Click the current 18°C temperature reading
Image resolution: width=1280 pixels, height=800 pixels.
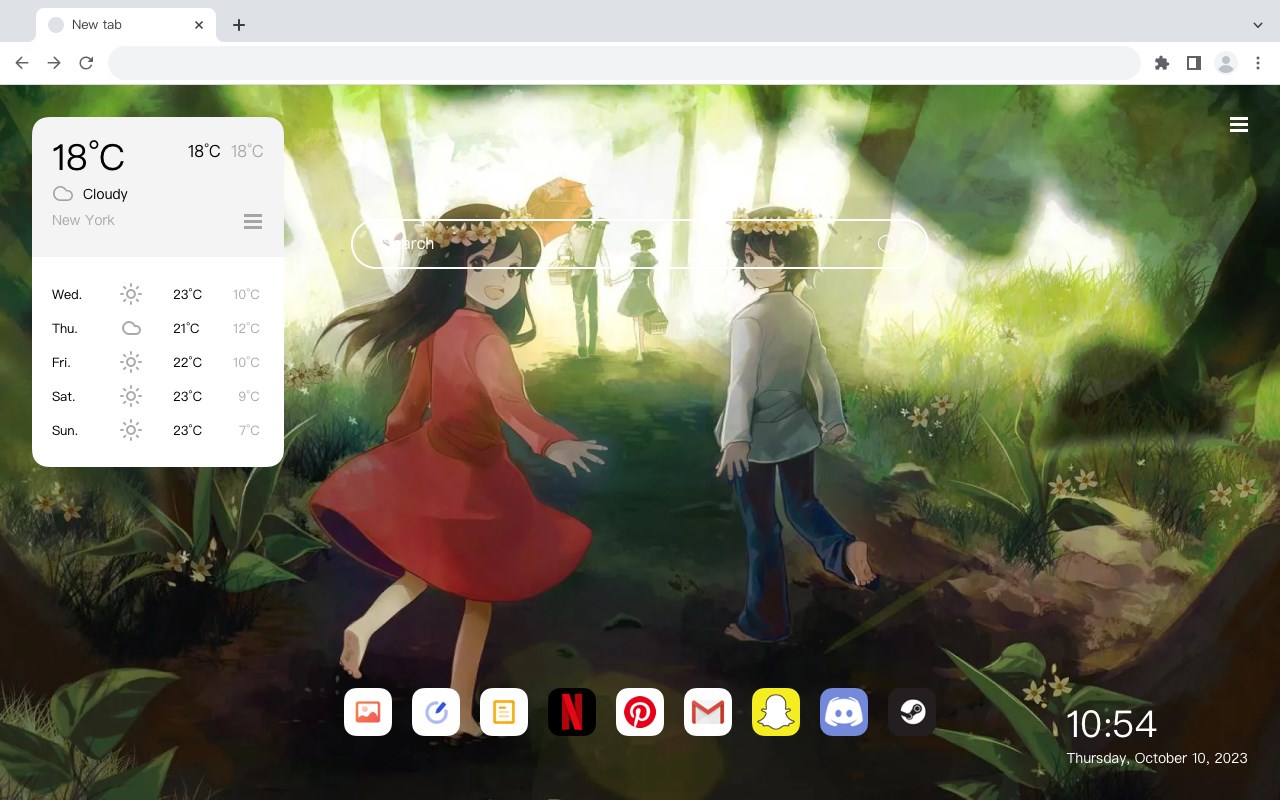click(88, 157)
